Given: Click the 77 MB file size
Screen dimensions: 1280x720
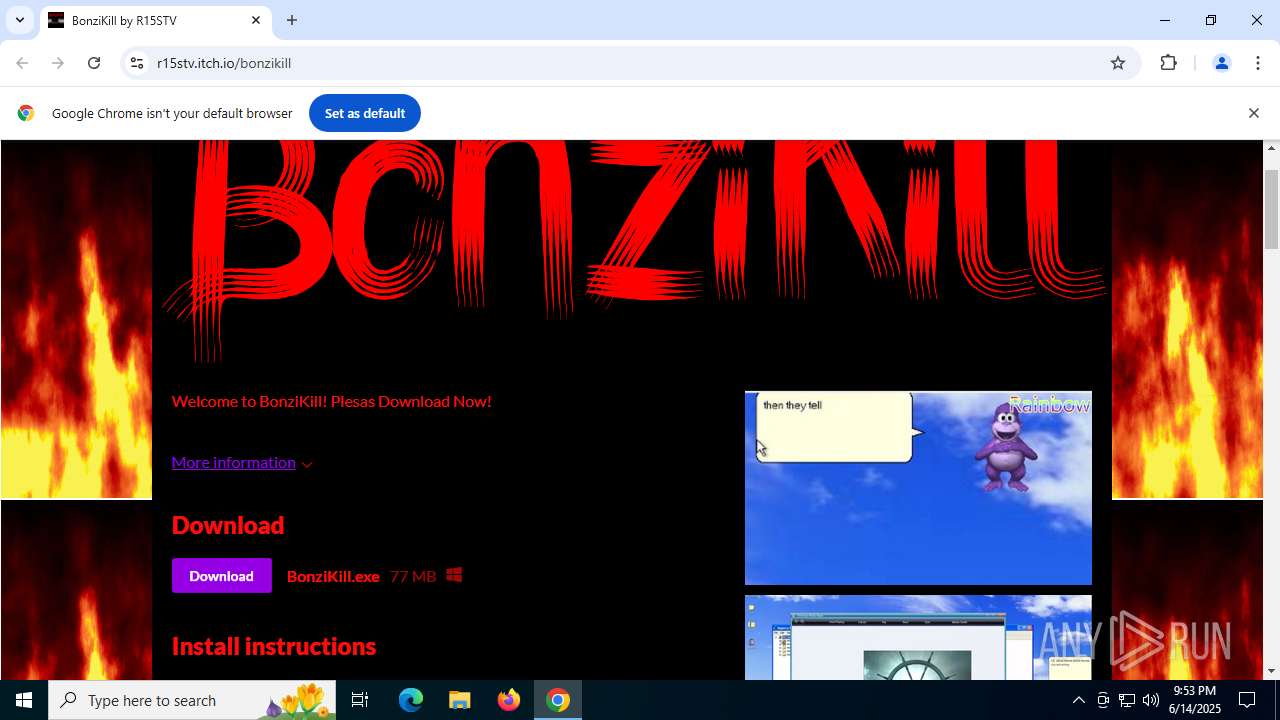Looking at the screenshot, I should [413, 576].
